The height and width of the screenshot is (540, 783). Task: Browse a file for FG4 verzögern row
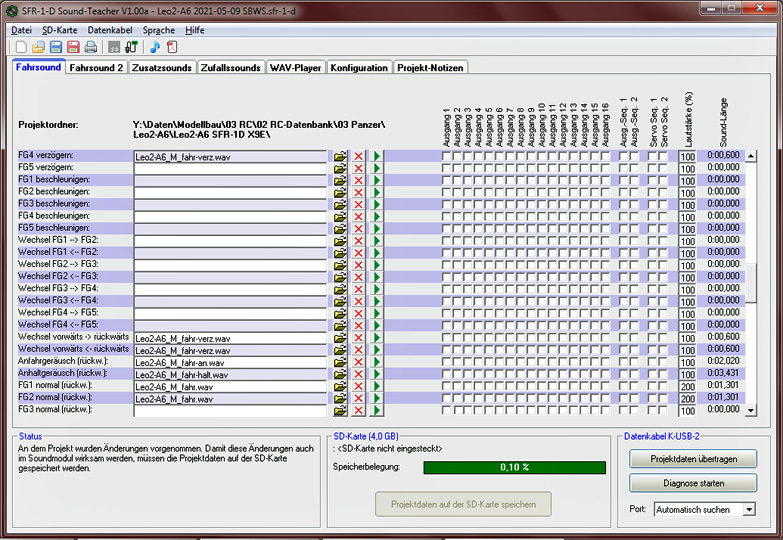(340, 156)
